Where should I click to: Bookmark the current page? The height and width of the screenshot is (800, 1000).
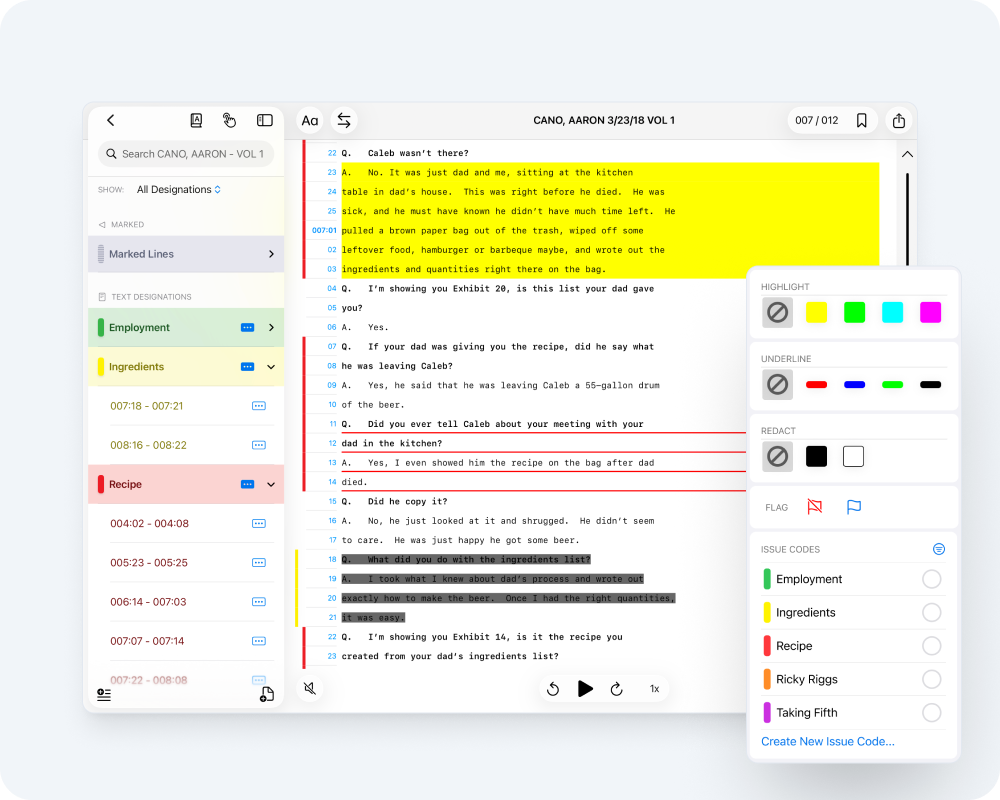[861, 121]
